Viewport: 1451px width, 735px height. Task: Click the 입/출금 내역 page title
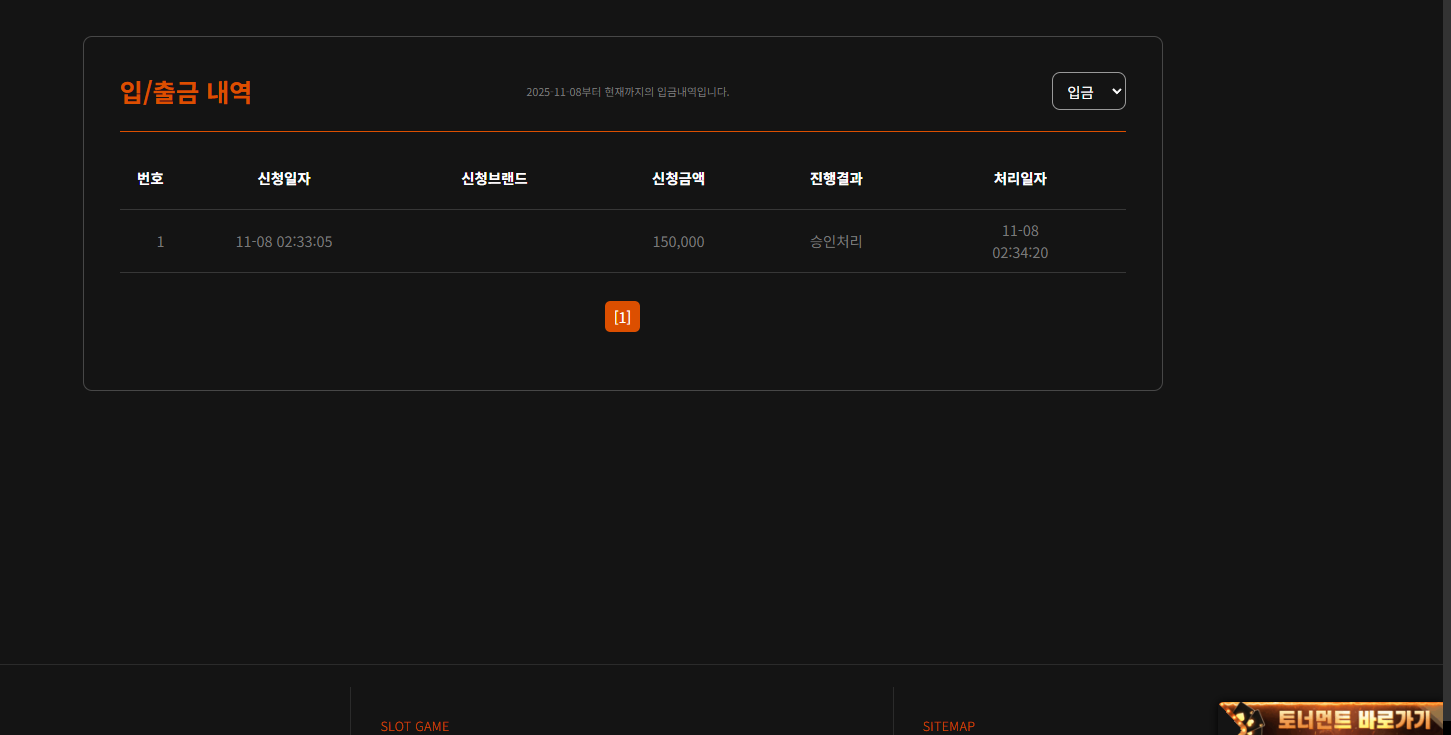pyautogui.click(x=186, y=92)
